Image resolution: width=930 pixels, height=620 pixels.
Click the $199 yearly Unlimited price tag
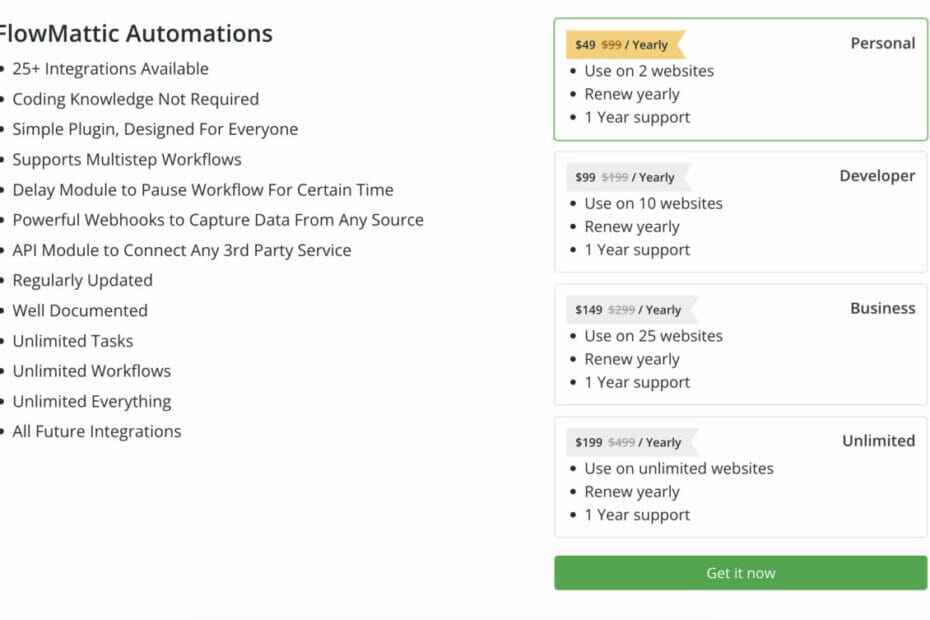(629, 442)
